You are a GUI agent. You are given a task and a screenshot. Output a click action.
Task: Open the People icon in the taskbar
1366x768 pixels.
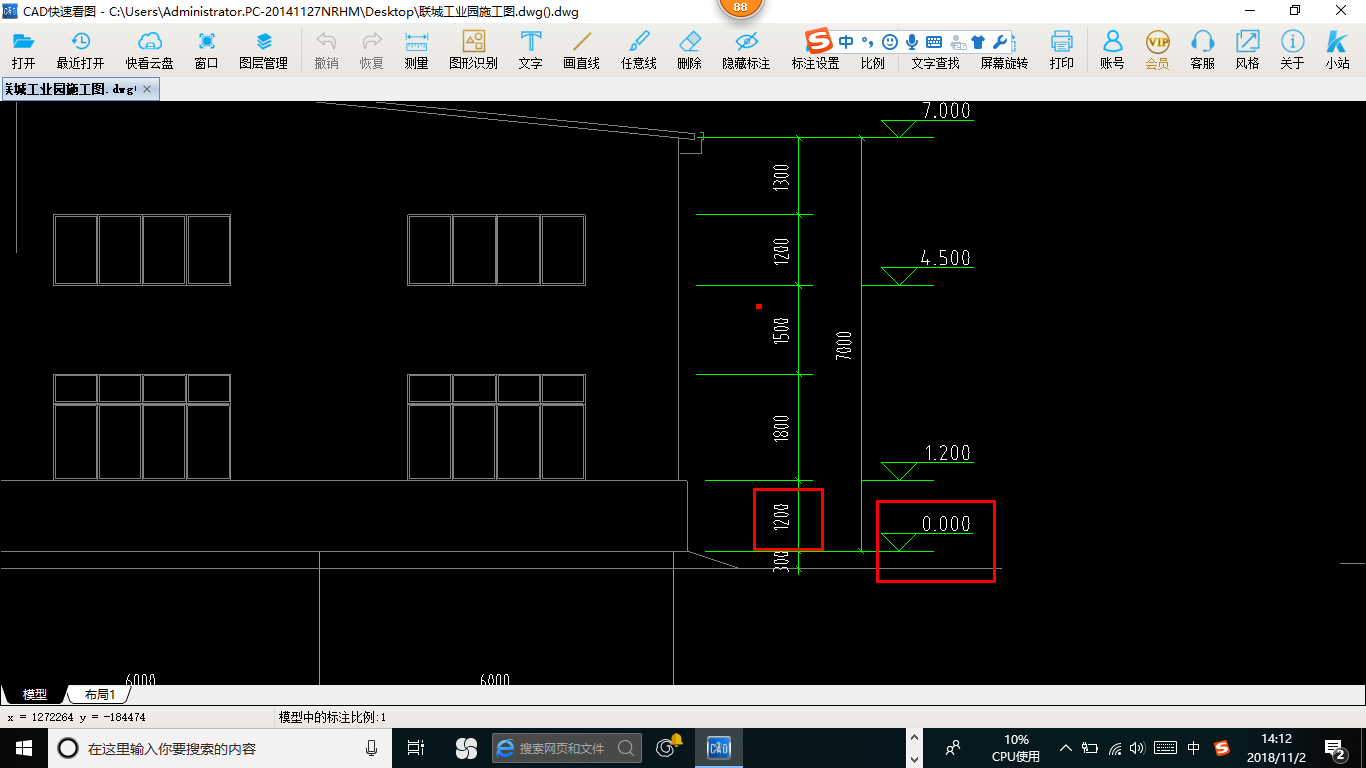point(953,747)
